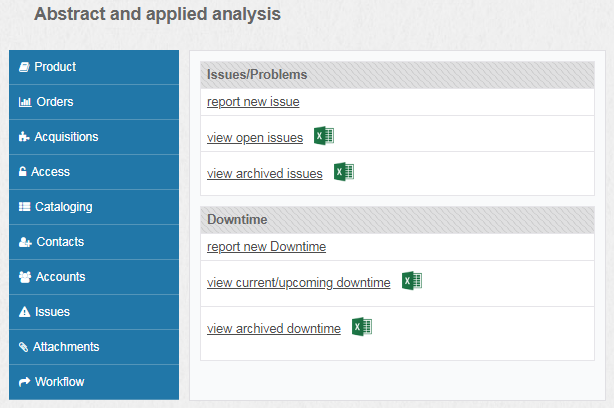614x408 pixels.
Task: Follow the view archived issues link
Action: click(x=265, y=173)
